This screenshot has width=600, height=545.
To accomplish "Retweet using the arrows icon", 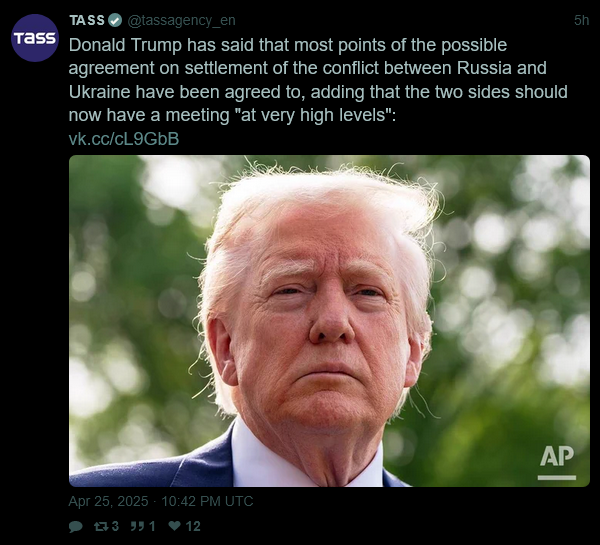I will (101, 527).
